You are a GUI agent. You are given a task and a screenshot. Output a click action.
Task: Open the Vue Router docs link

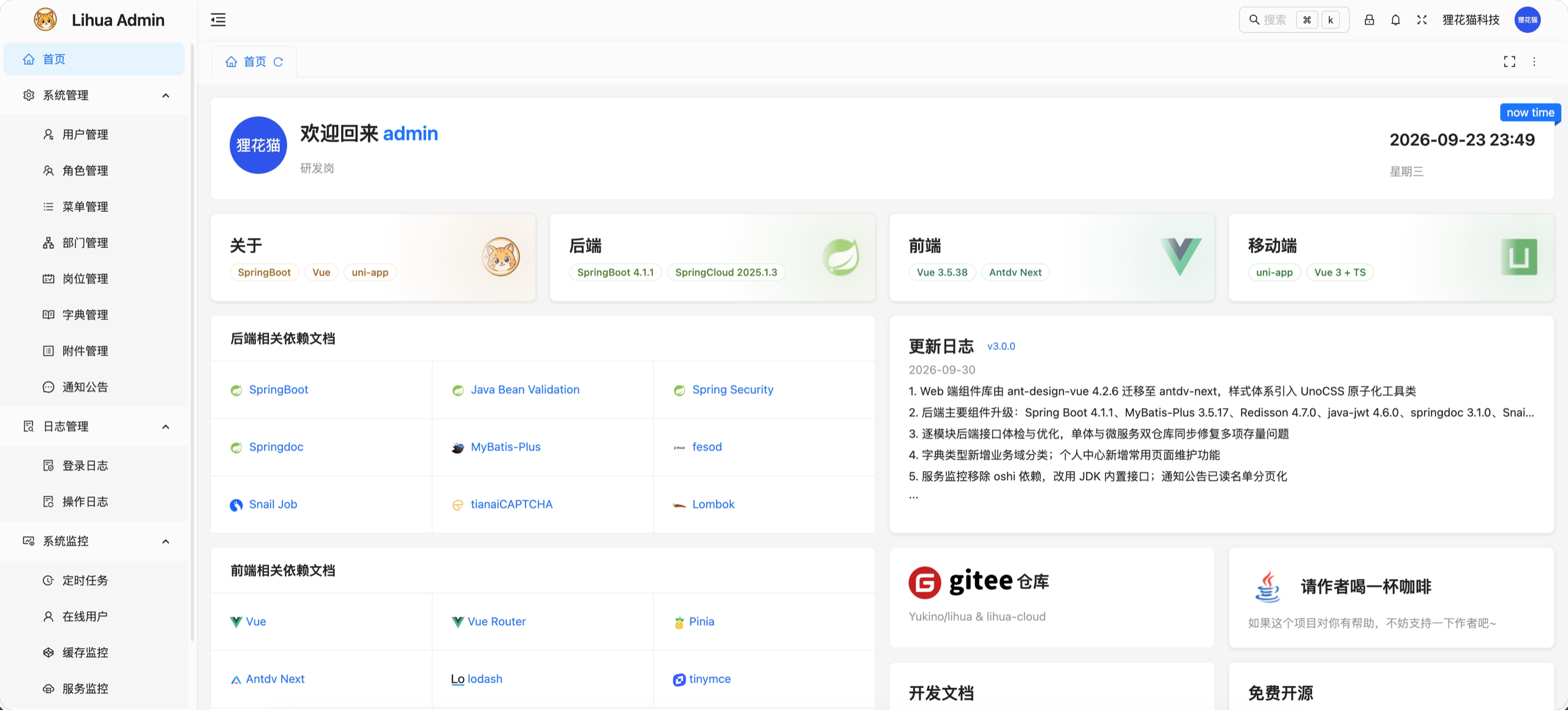(497, 621)
